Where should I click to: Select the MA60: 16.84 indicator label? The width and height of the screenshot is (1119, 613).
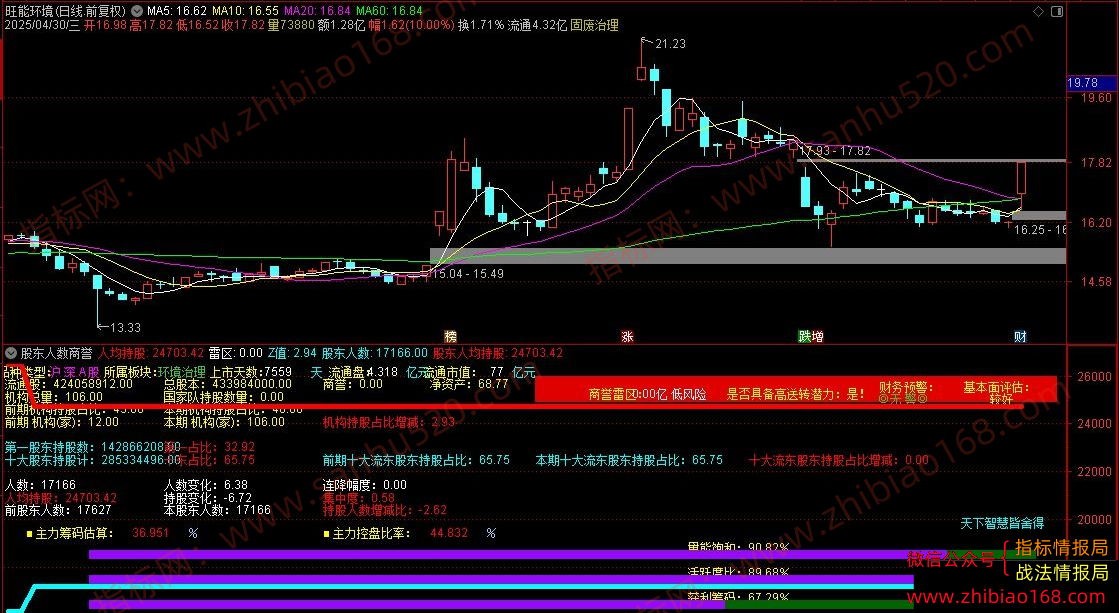pos(389,11)
